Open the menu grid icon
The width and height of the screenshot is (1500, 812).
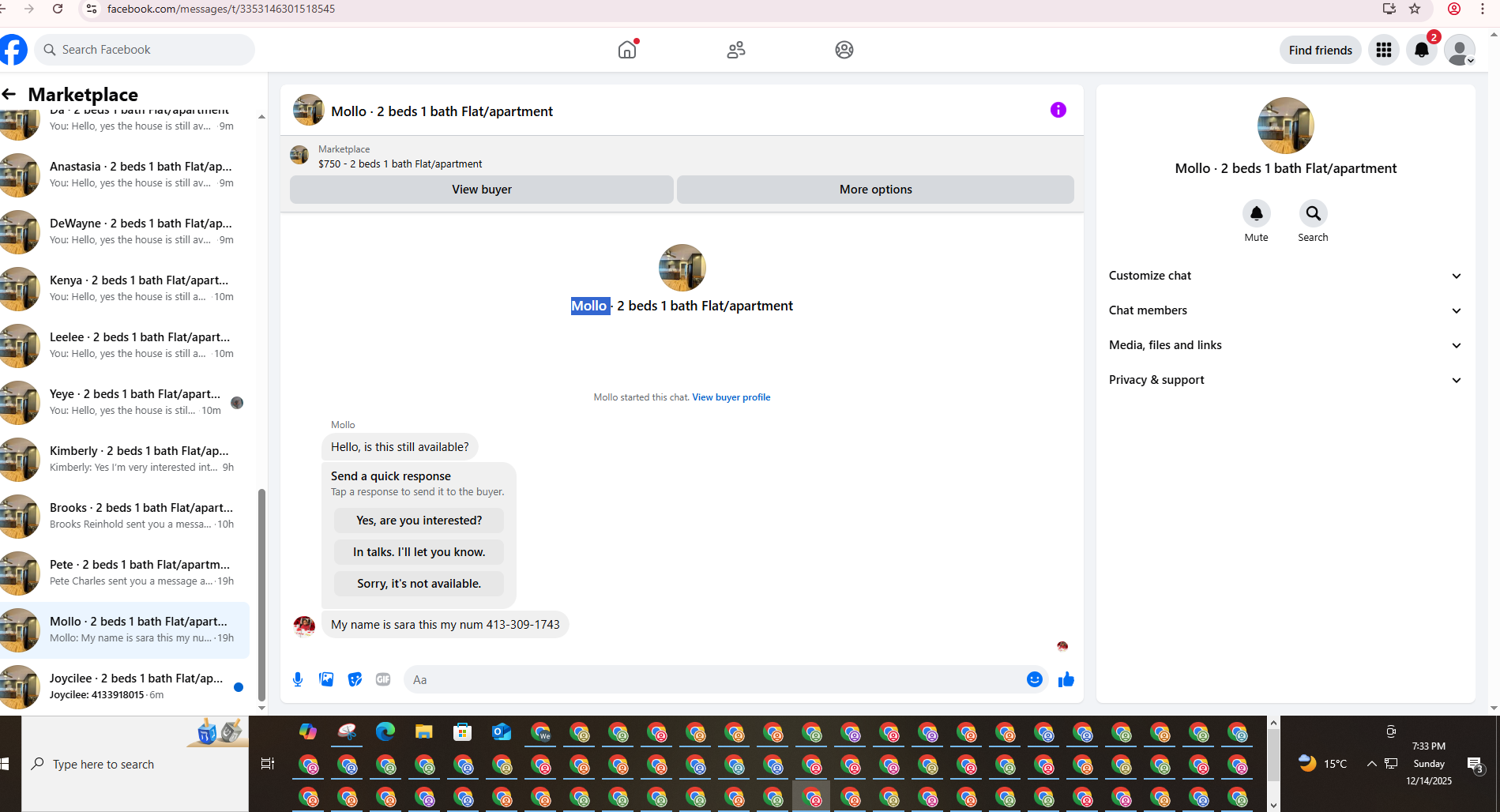[1383, 50]
